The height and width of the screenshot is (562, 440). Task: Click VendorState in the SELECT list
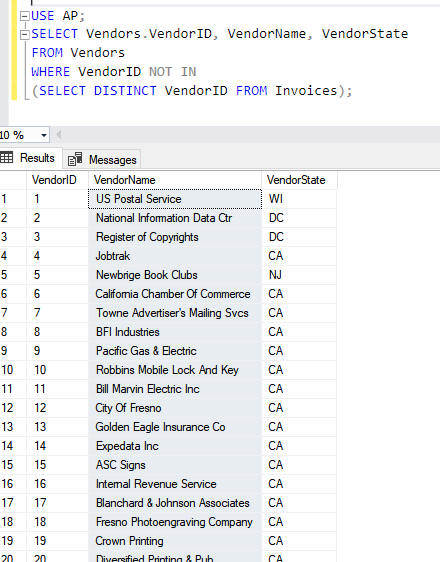point(365,34)
